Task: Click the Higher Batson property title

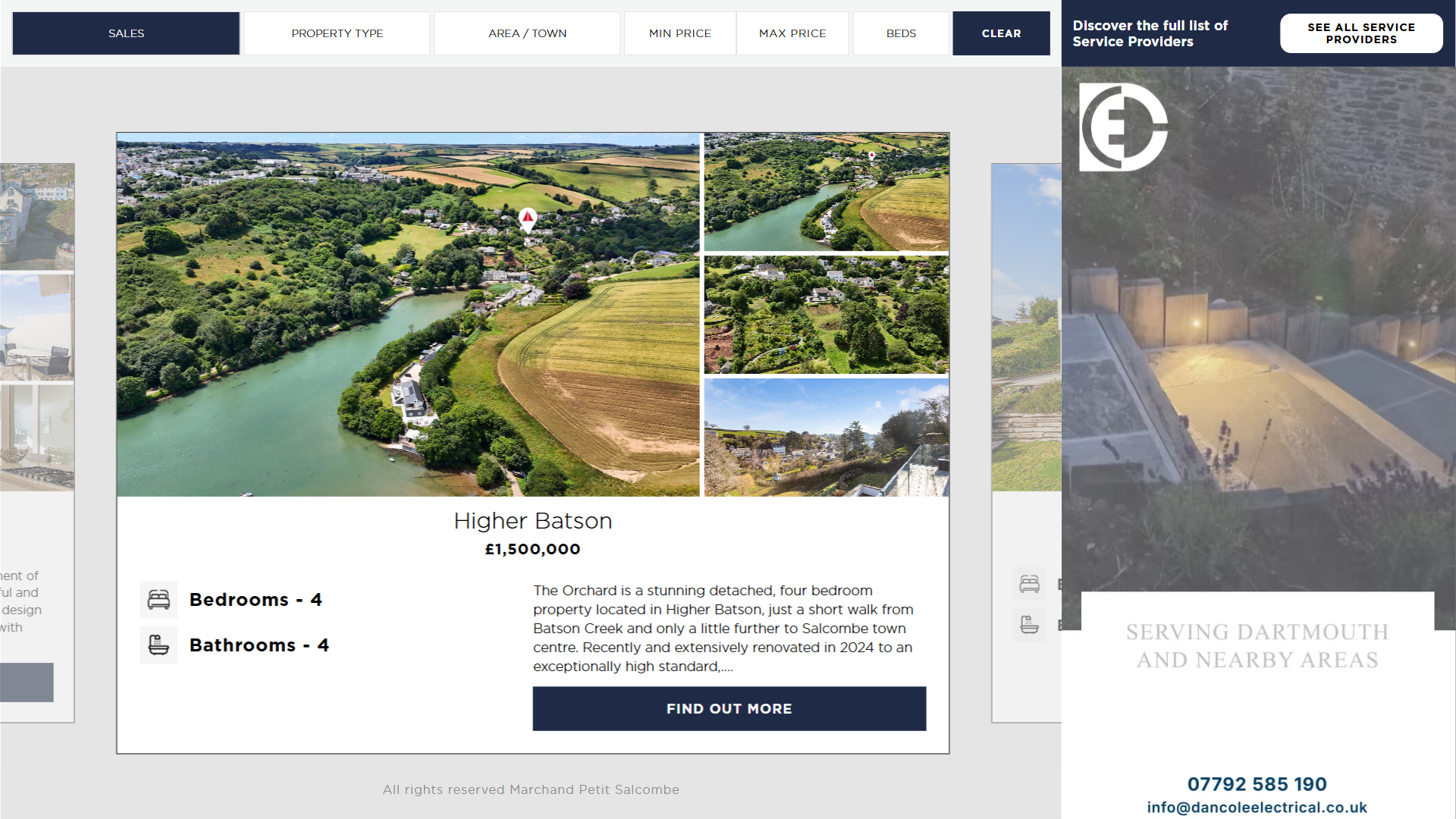Action: (x=532, y=521)
